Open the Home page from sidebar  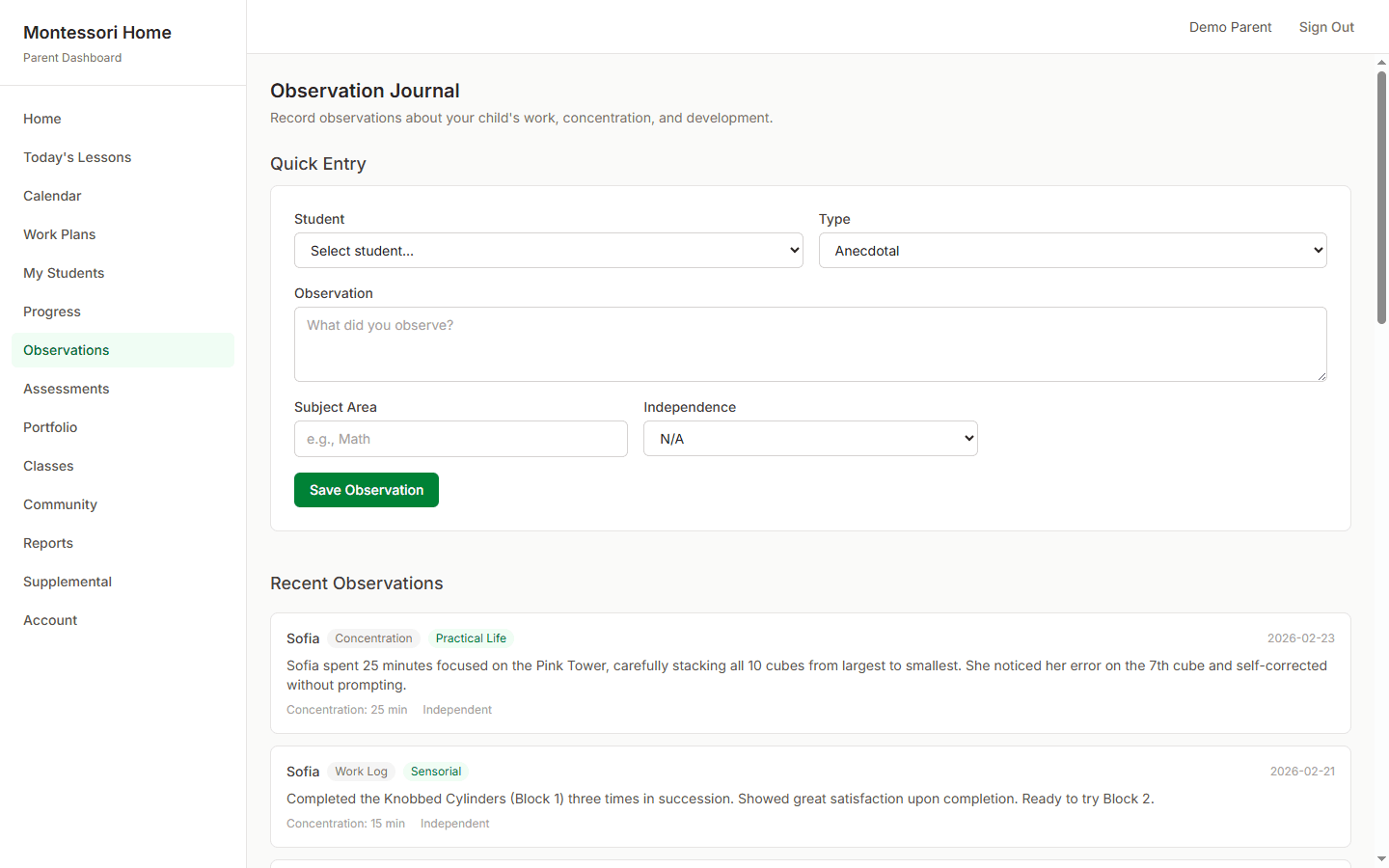(41, 118)
